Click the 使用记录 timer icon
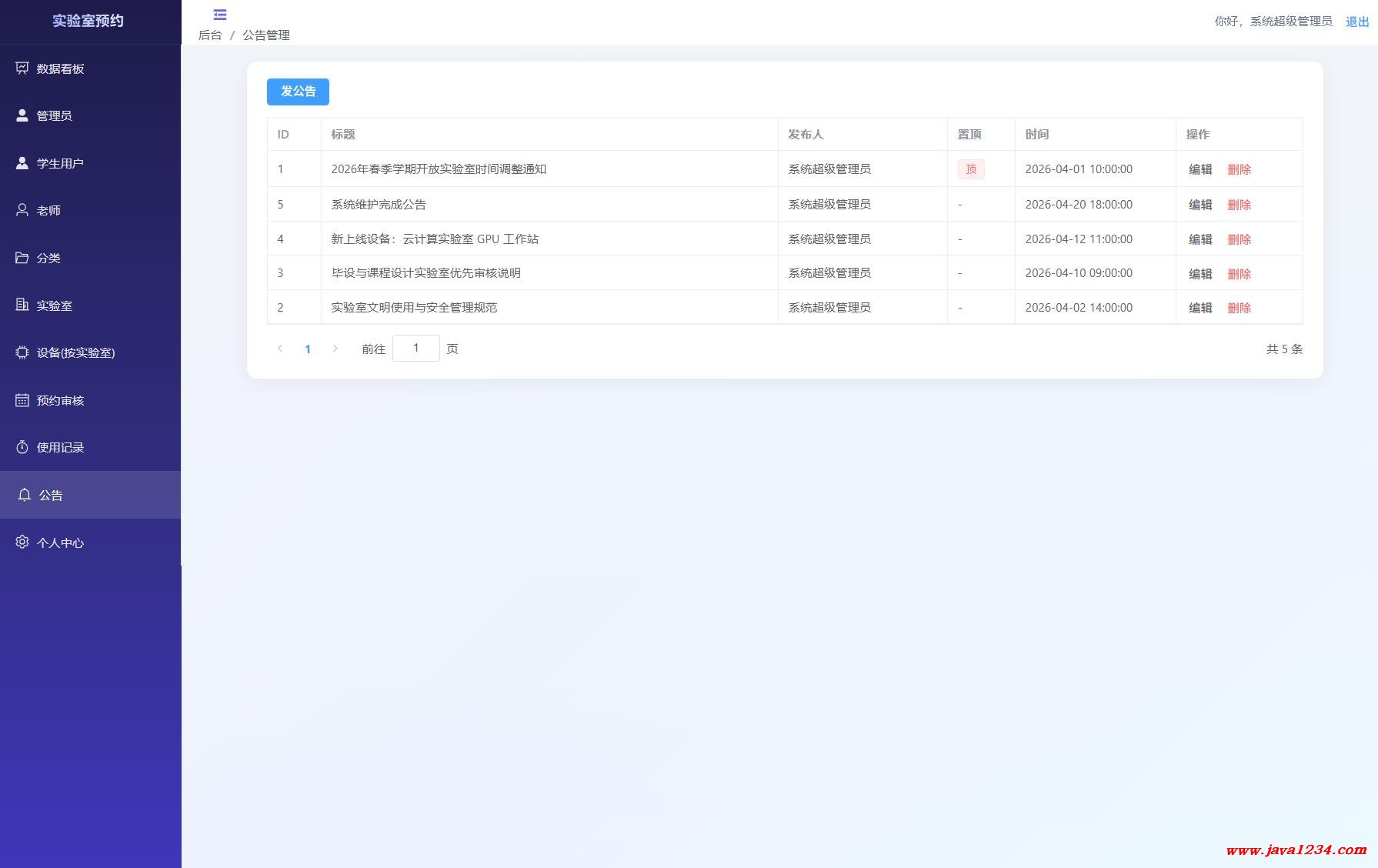1378x868 pixels. click(22, 447)
